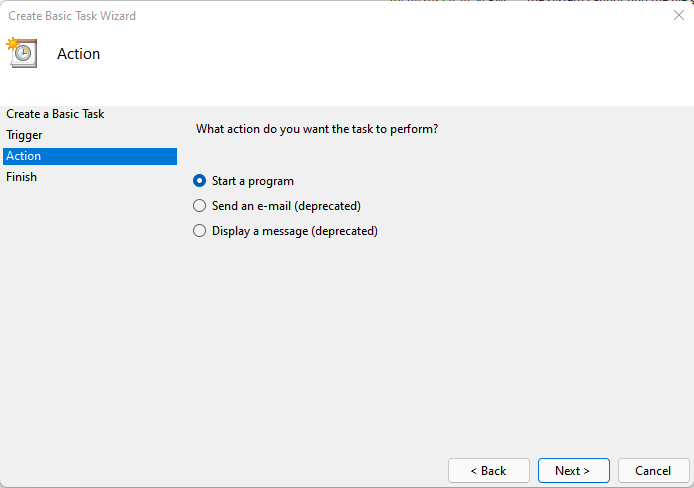This screenshot has height=488, width=694.
Task: Close the Create Basic Task Wizard window
Action: (679, 16)
